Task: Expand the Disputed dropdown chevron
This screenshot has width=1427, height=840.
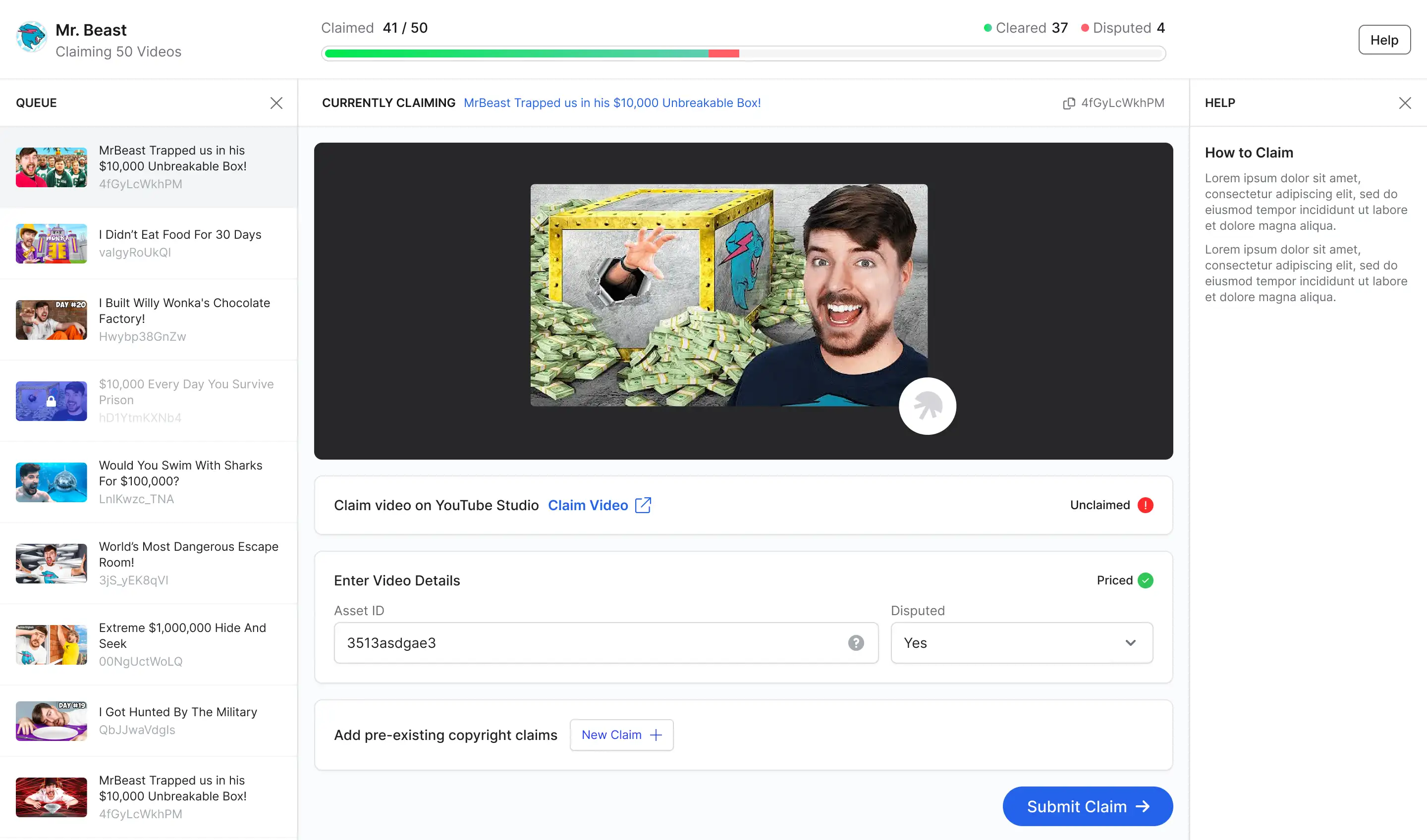Action: [1131, 643]
